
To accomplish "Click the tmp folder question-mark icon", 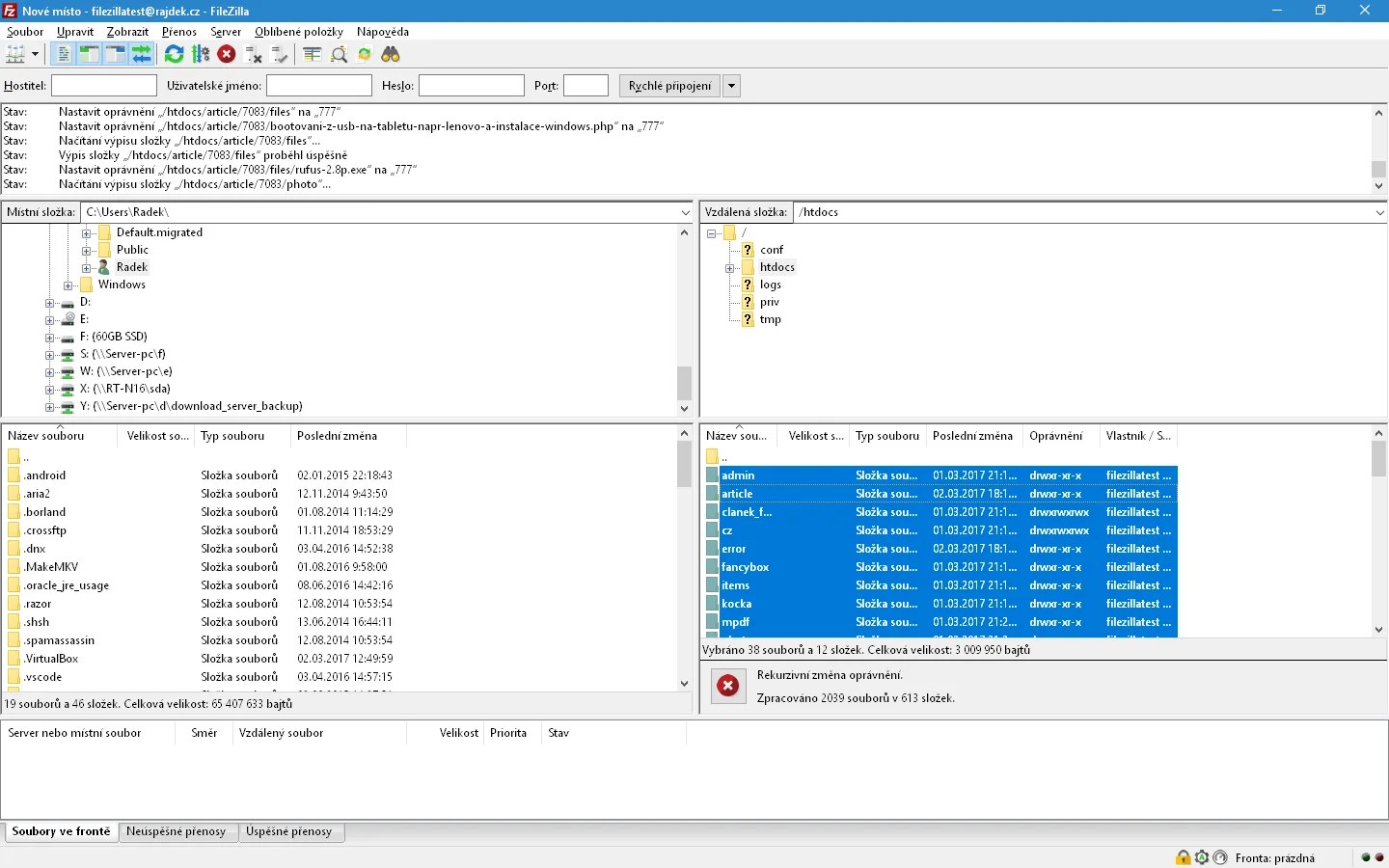I will click(x=748, y=319).
